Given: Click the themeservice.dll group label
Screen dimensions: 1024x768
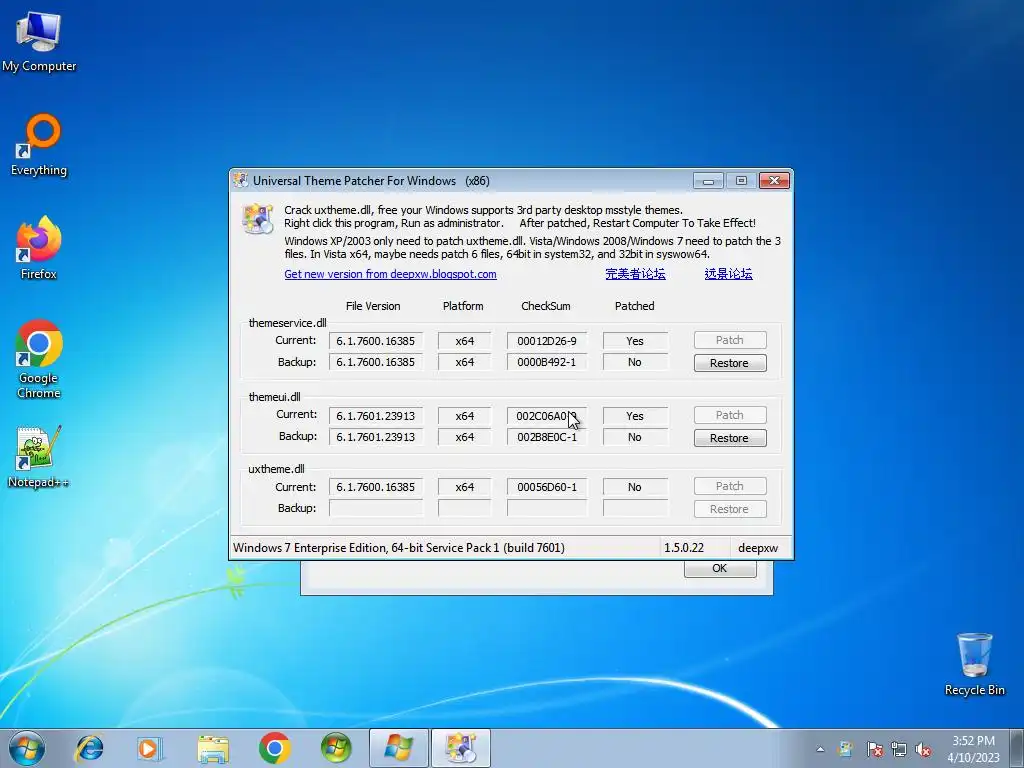Looking at the screenshot, I should pyautogui.click(x=287, y=323).
